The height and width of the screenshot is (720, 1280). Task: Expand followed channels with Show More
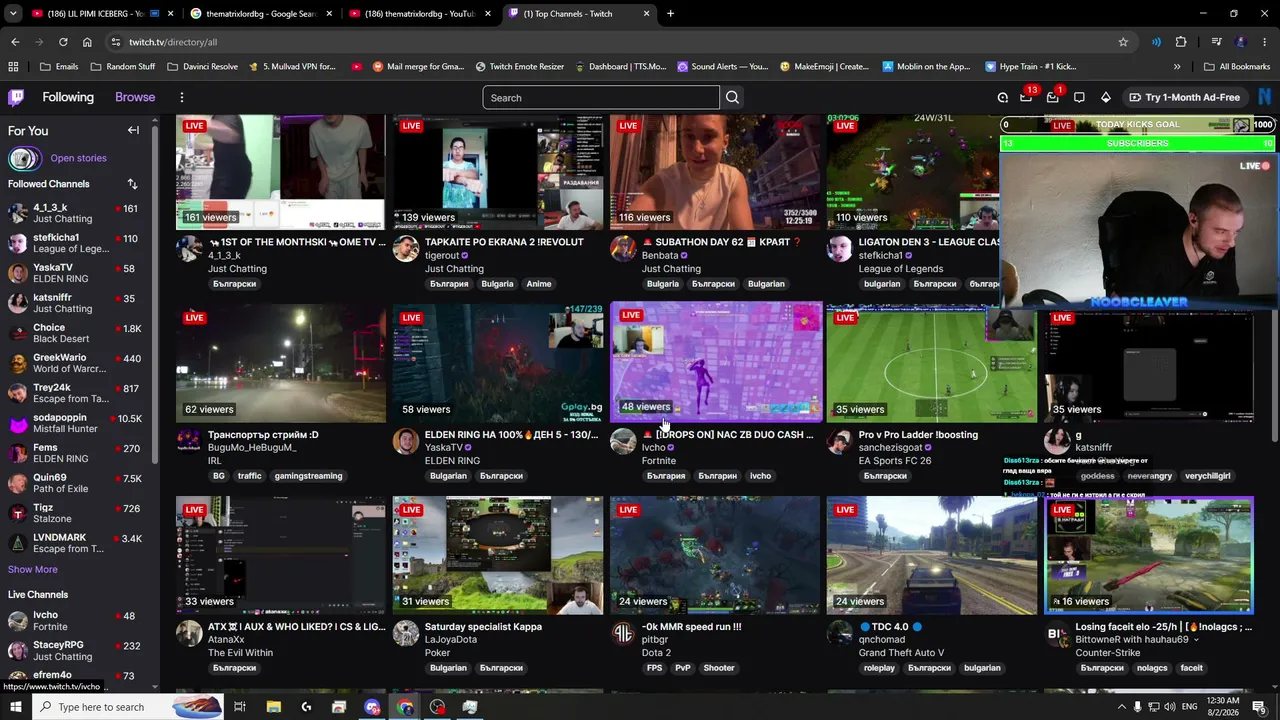pyautogui.click(x=33, y=570)
